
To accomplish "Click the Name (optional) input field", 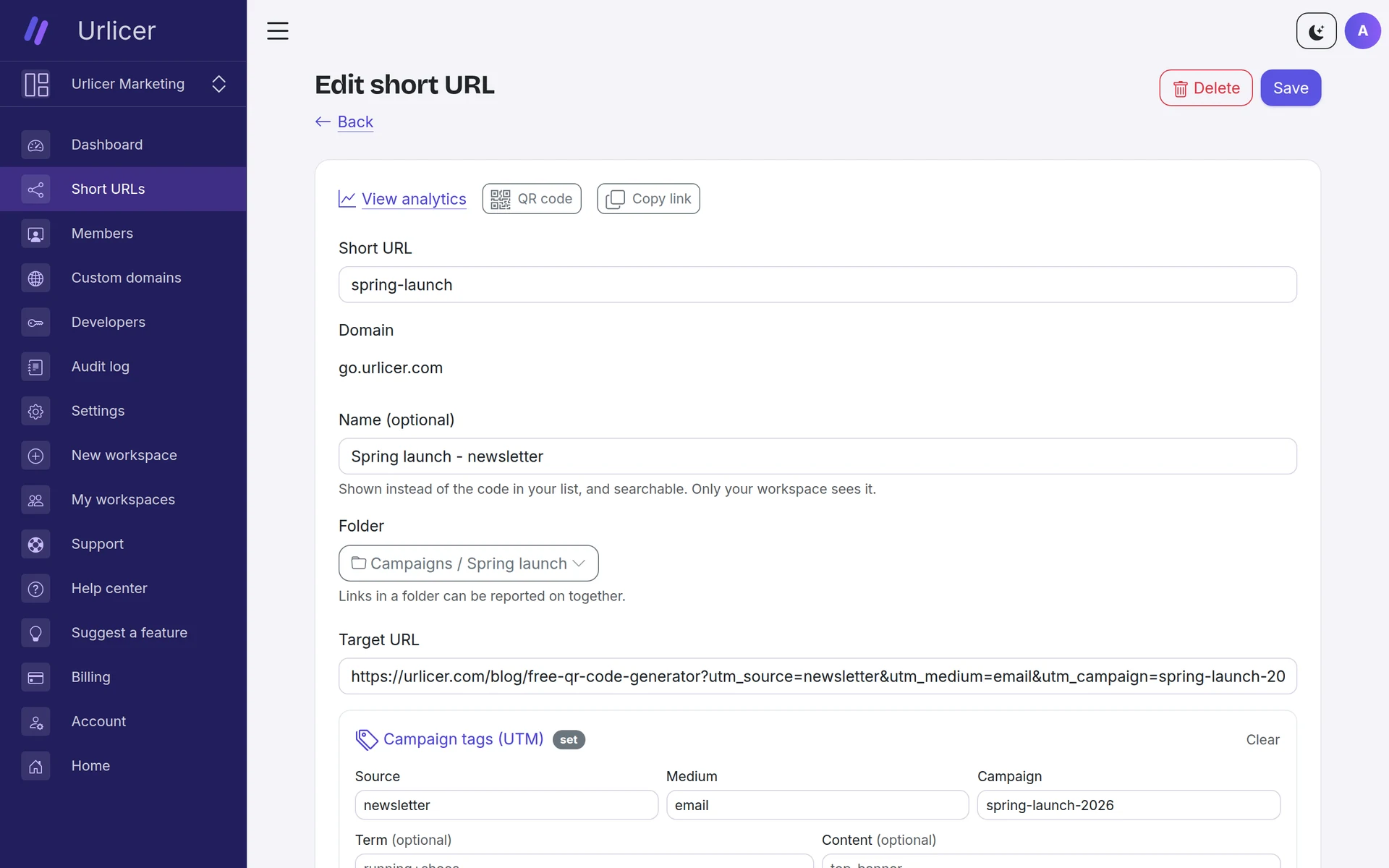I will (817, 456).
